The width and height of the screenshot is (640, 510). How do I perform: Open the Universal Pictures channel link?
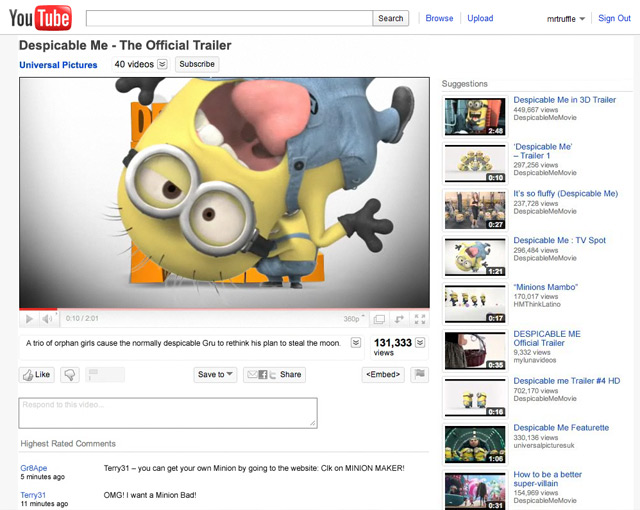(58, 65)
